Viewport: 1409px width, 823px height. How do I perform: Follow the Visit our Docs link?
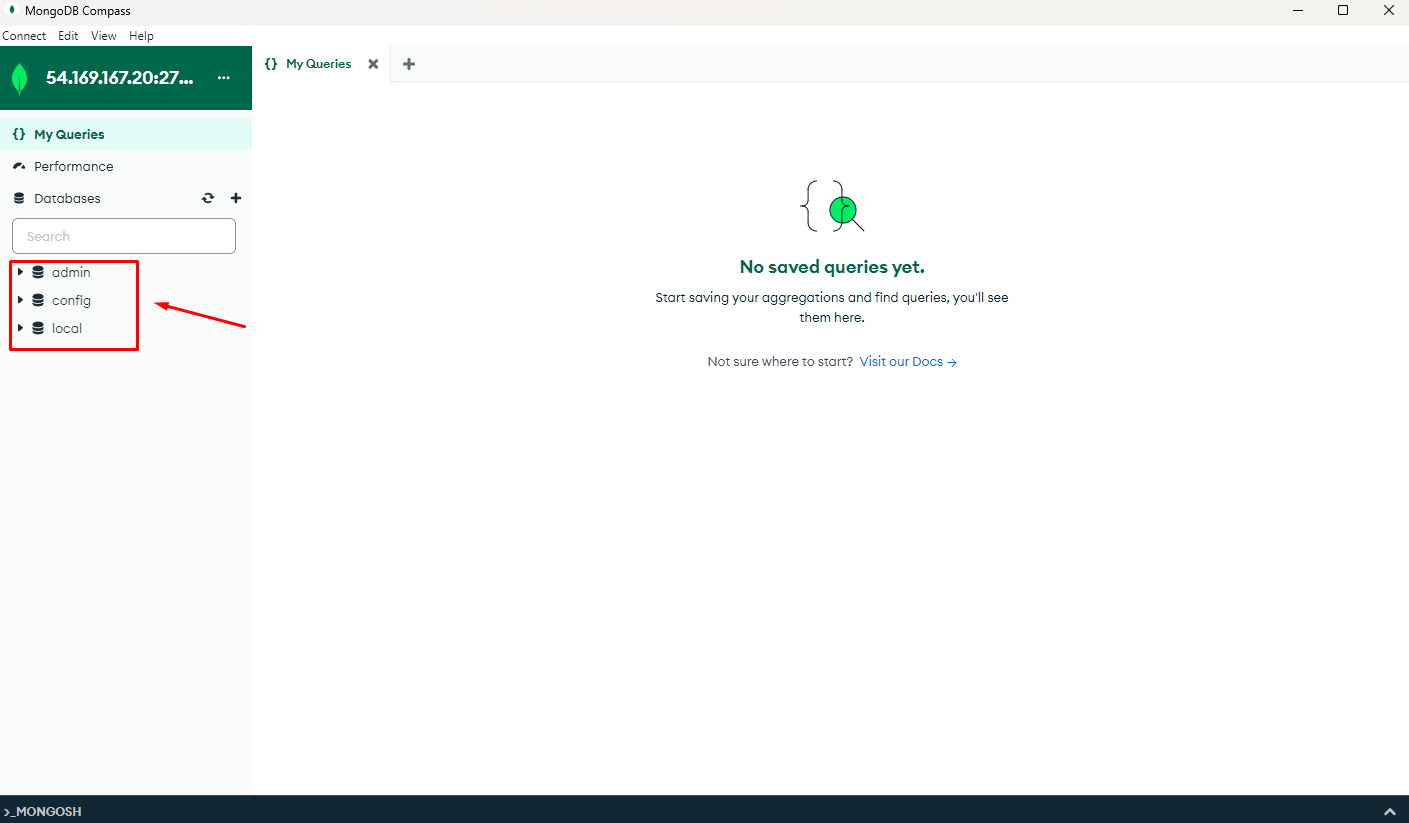[908, 362]
